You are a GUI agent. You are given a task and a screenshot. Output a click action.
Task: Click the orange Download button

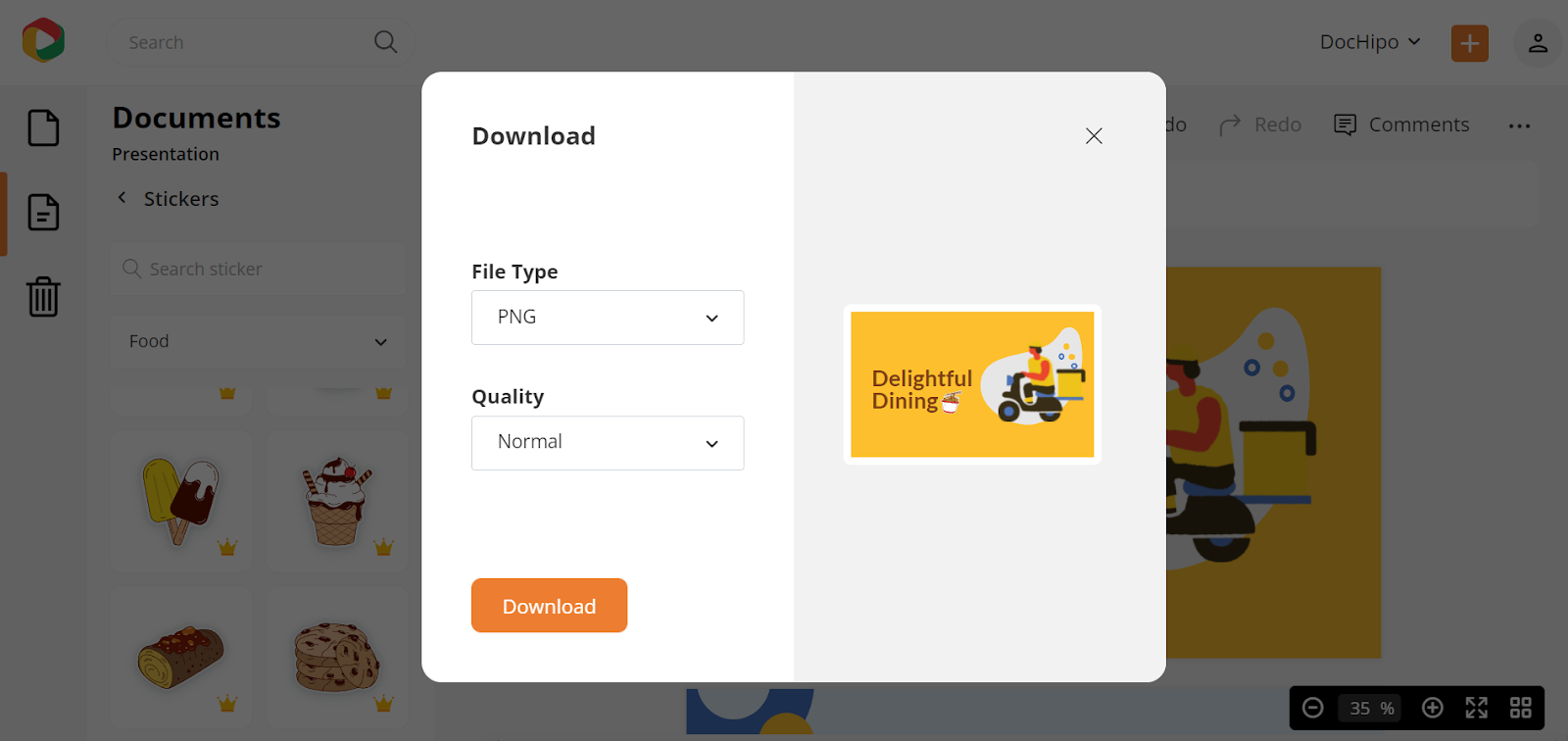(x=549, y=606)
